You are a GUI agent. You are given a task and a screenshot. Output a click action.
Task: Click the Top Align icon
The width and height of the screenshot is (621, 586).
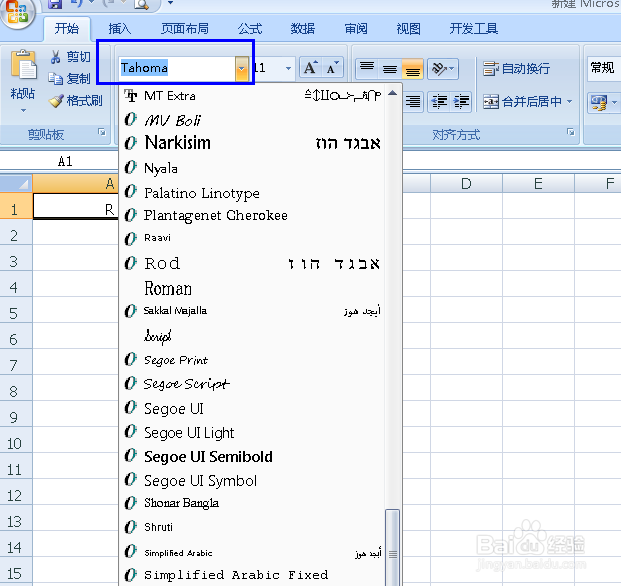[x=367, y=68]
